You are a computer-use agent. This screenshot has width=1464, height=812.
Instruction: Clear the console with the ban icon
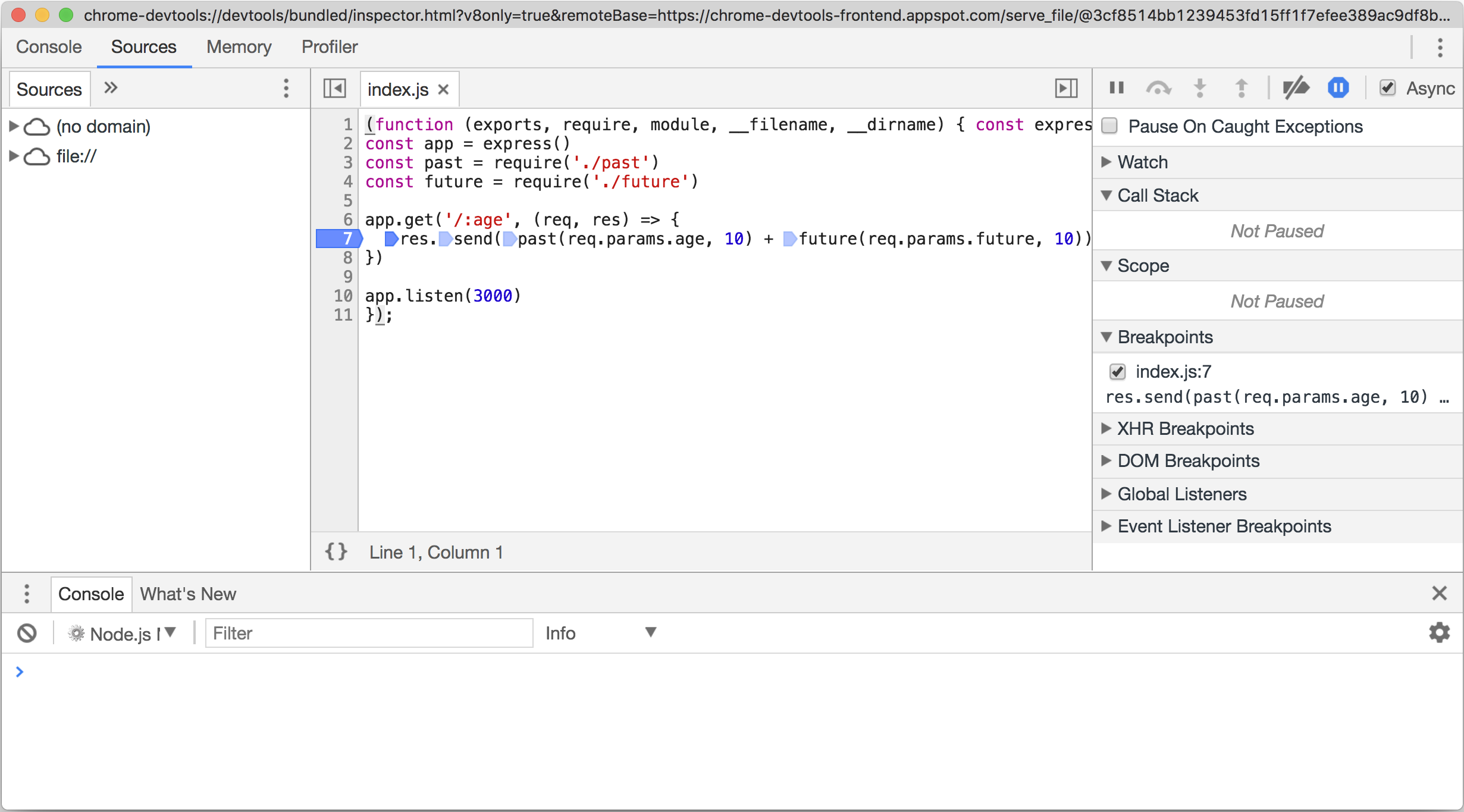pos(27,634)
